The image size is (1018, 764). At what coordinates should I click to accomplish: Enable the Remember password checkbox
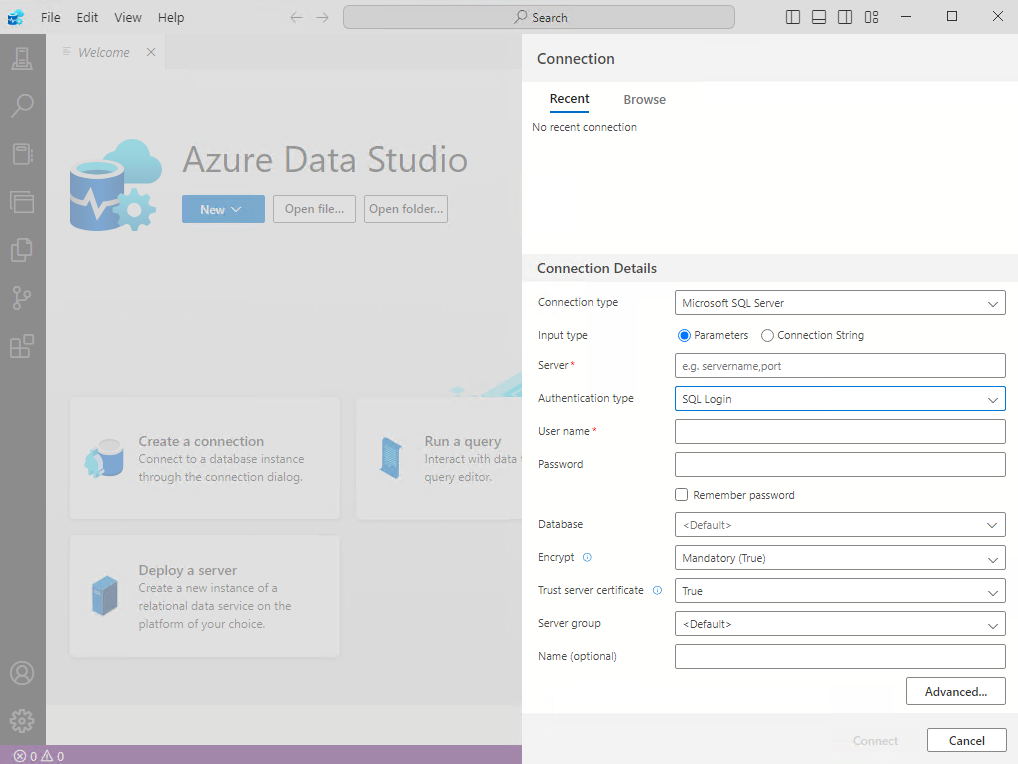click(x=682, y=494)
